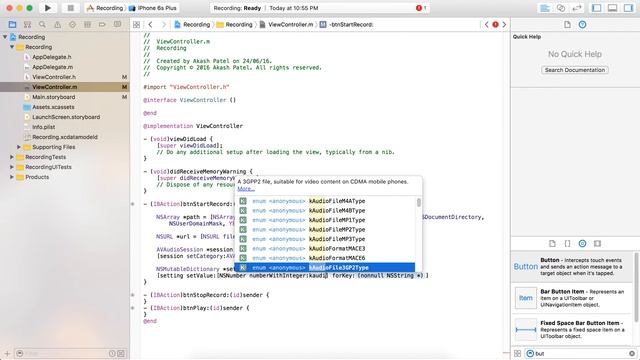The height and width of the screenshot is (360, 640).
Task: Choose the iPhone 6s Plus destination
Action: pyautogui.click(x=153, y=8)
